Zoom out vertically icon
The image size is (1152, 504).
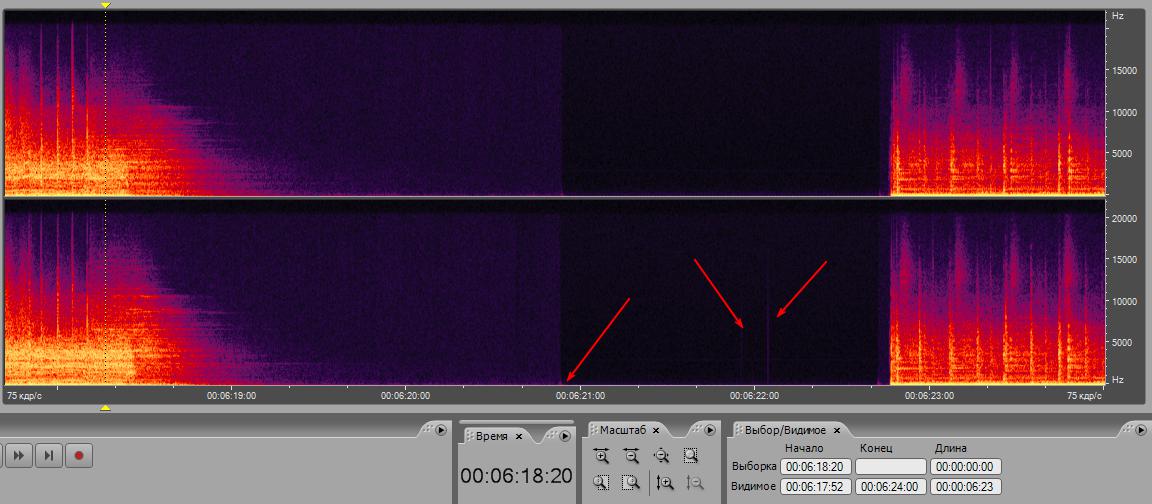click(x=694, y=483)
